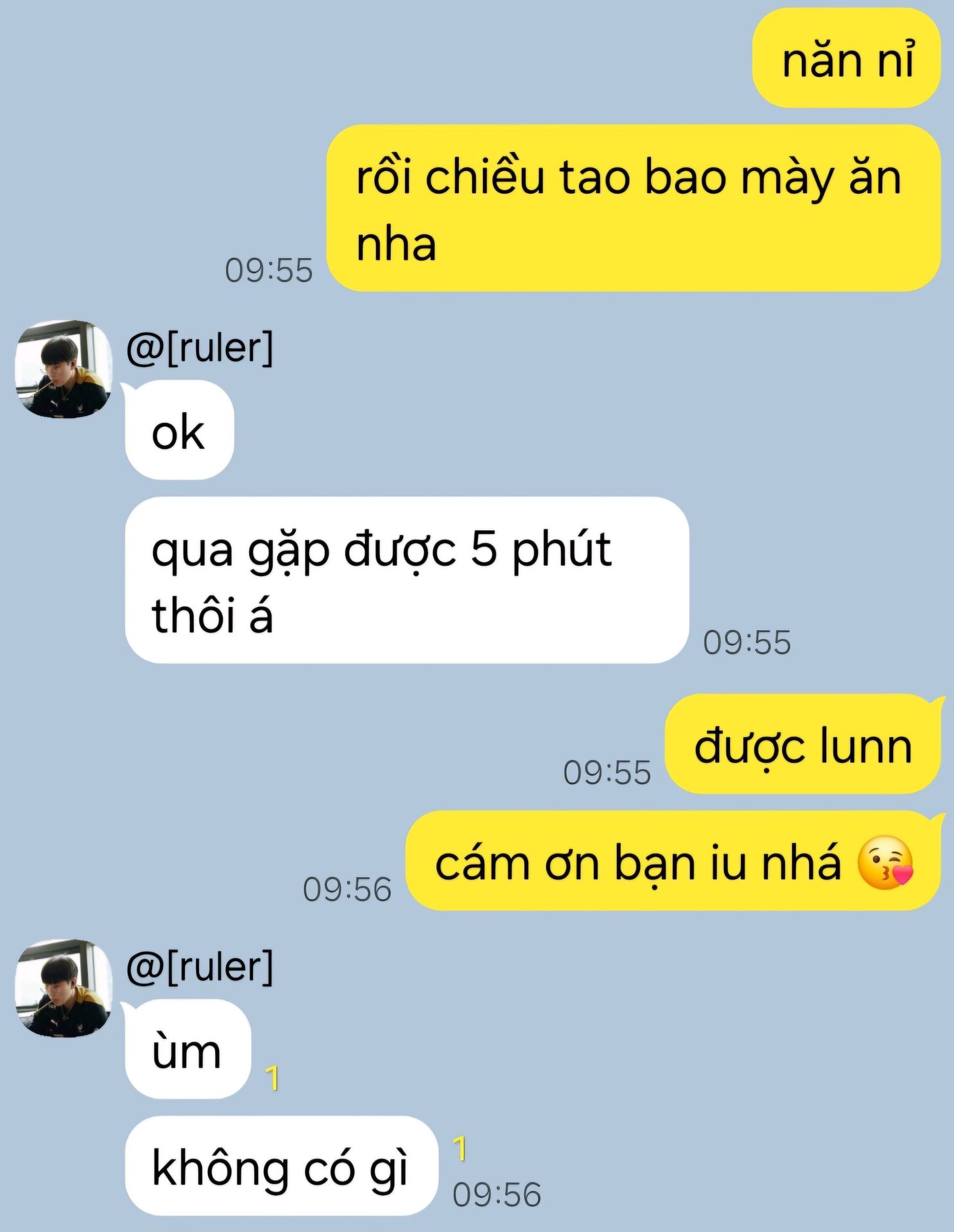This screenshot has width=954, height=1232.
Task: Select the "qua gặp được 5 phút thôi á" message
Action: pyautogui.click(x=407, y=580)
